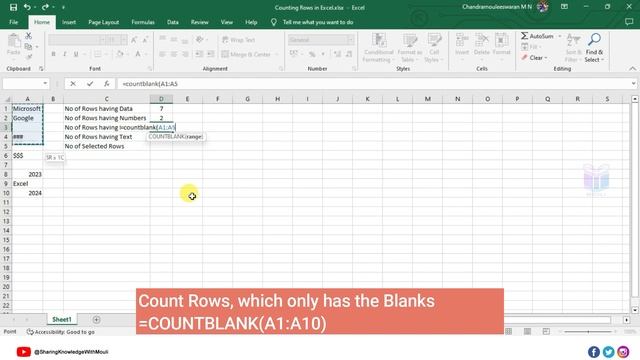The image size is (640, 360).
Task: Add a new sheet with plus icon
Action: point(96,320)
